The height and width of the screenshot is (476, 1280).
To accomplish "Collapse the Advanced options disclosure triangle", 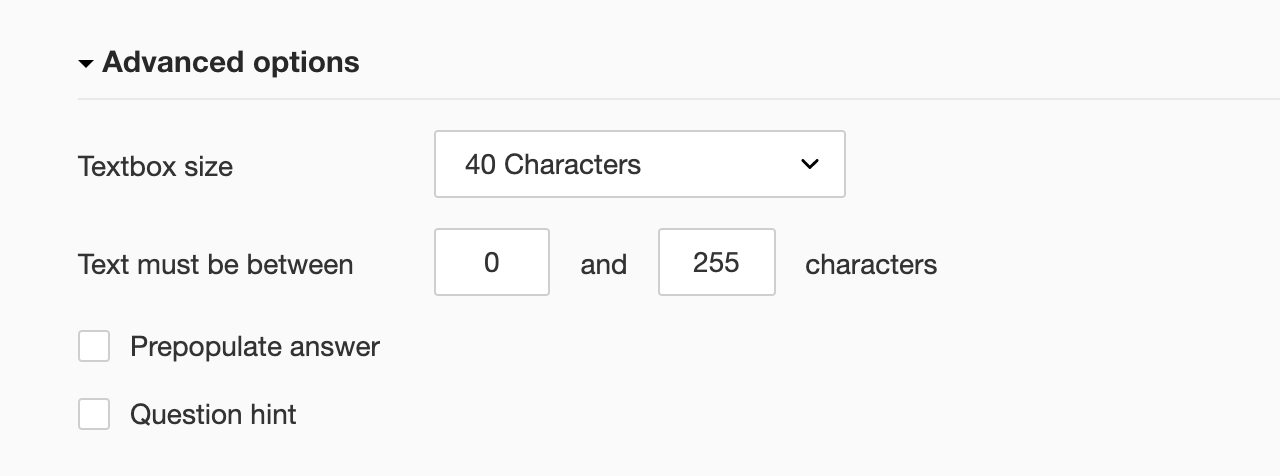I will [x=86, y=64].
